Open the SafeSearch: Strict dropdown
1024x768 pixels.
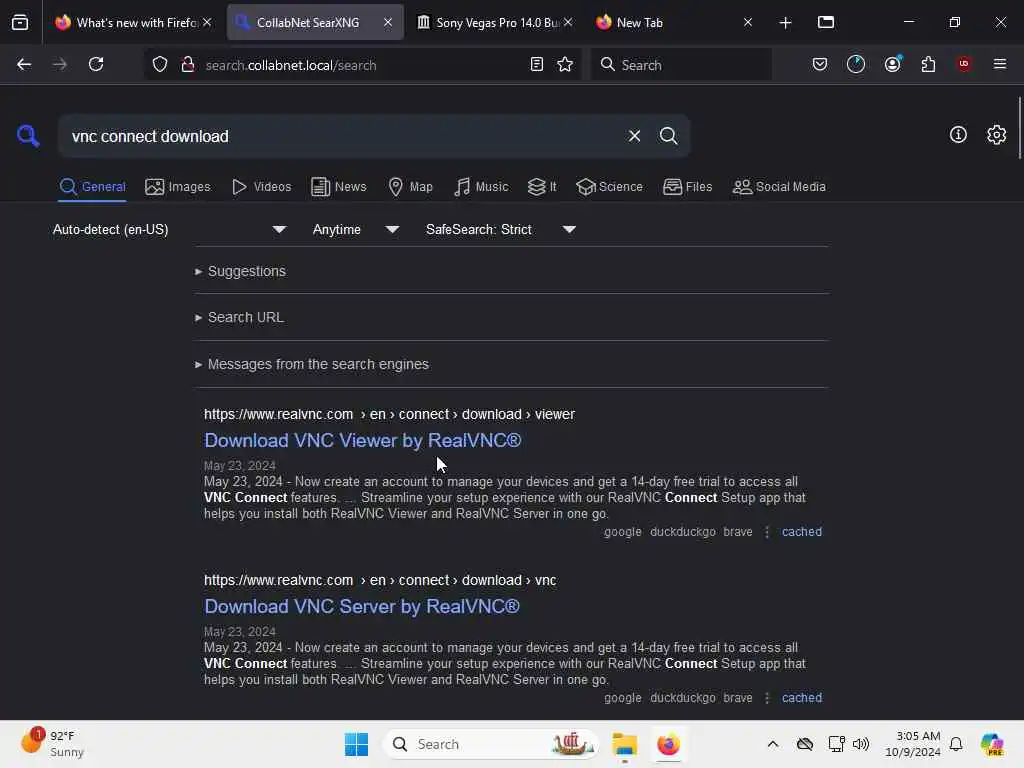click(500, 229)
